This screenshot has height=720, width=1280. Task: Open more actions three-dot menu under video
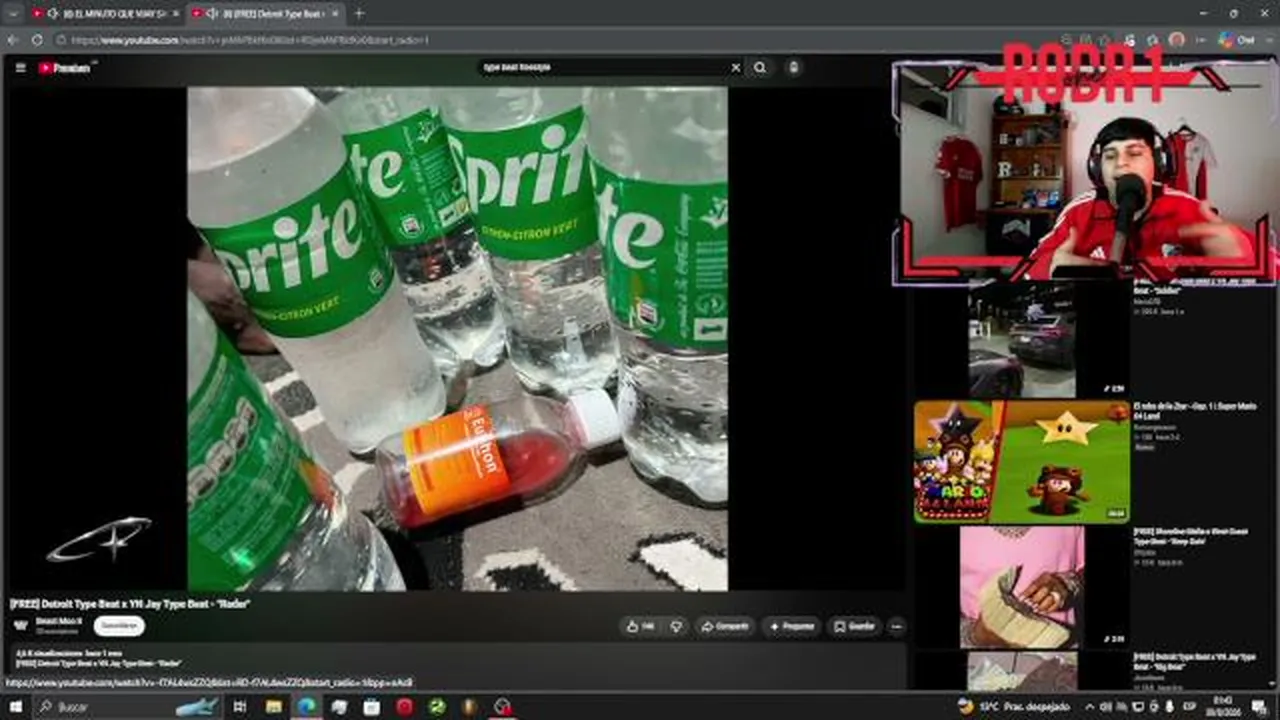[896, 627]
